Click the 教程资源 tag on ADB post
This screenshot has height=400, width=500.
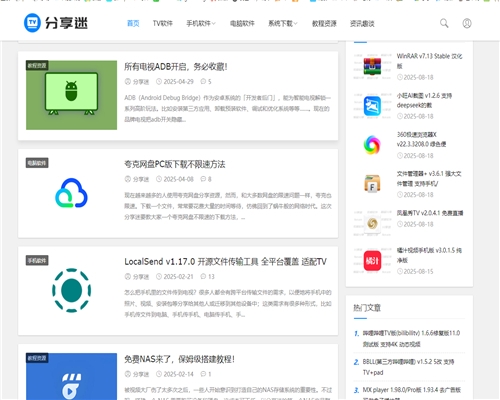[x=37, y=65]
